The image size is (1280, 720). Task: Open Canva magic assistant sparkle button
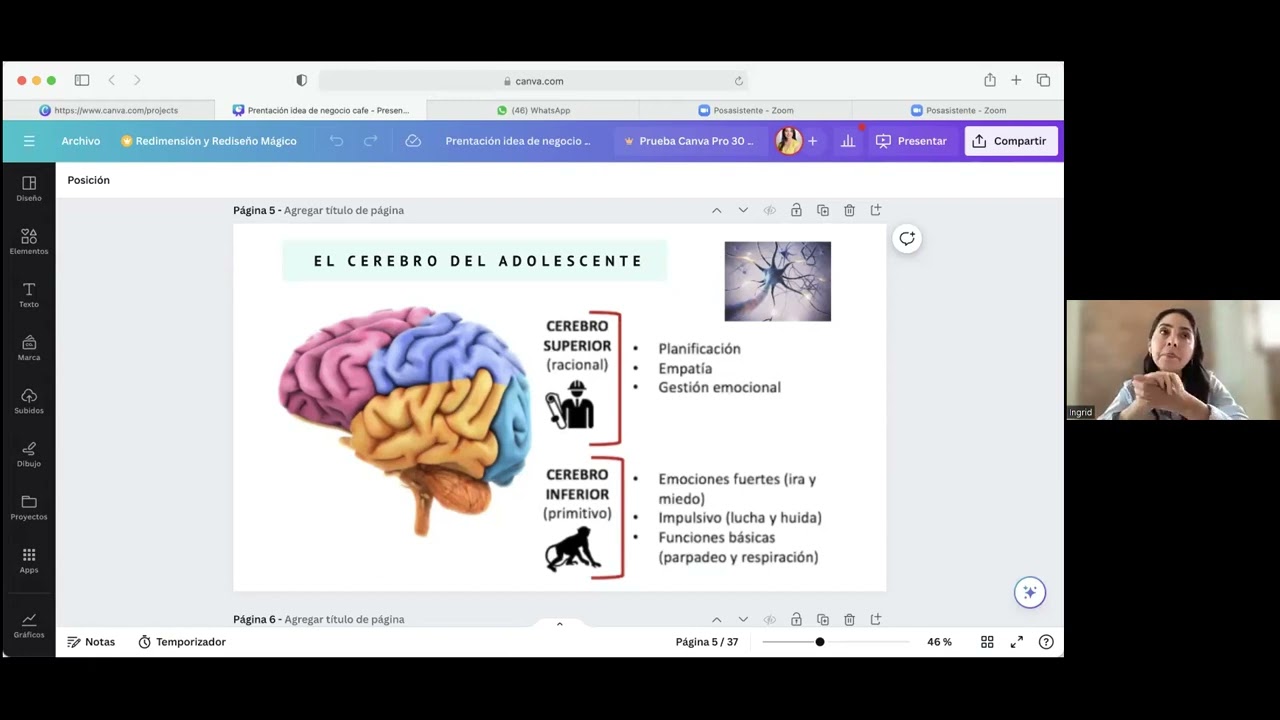[x=1030, y=592]
